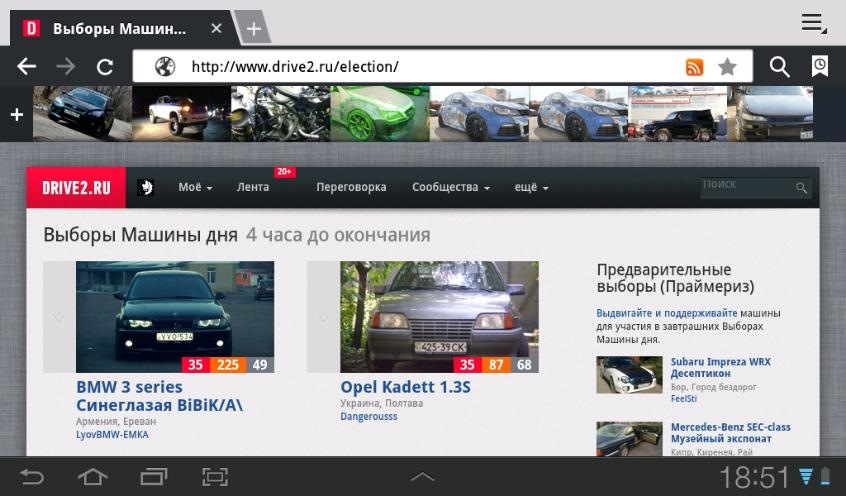This screenshot has height=496, width=846.
Task: Open Opel Kadett 1.3S link
Action: click(x=405, y=387)
